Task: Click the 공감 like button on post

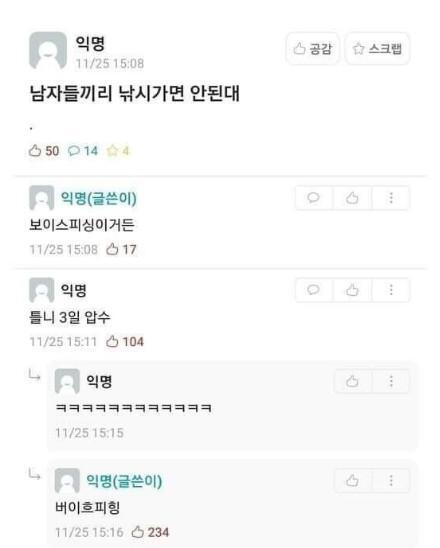Action: click(313, 49)
